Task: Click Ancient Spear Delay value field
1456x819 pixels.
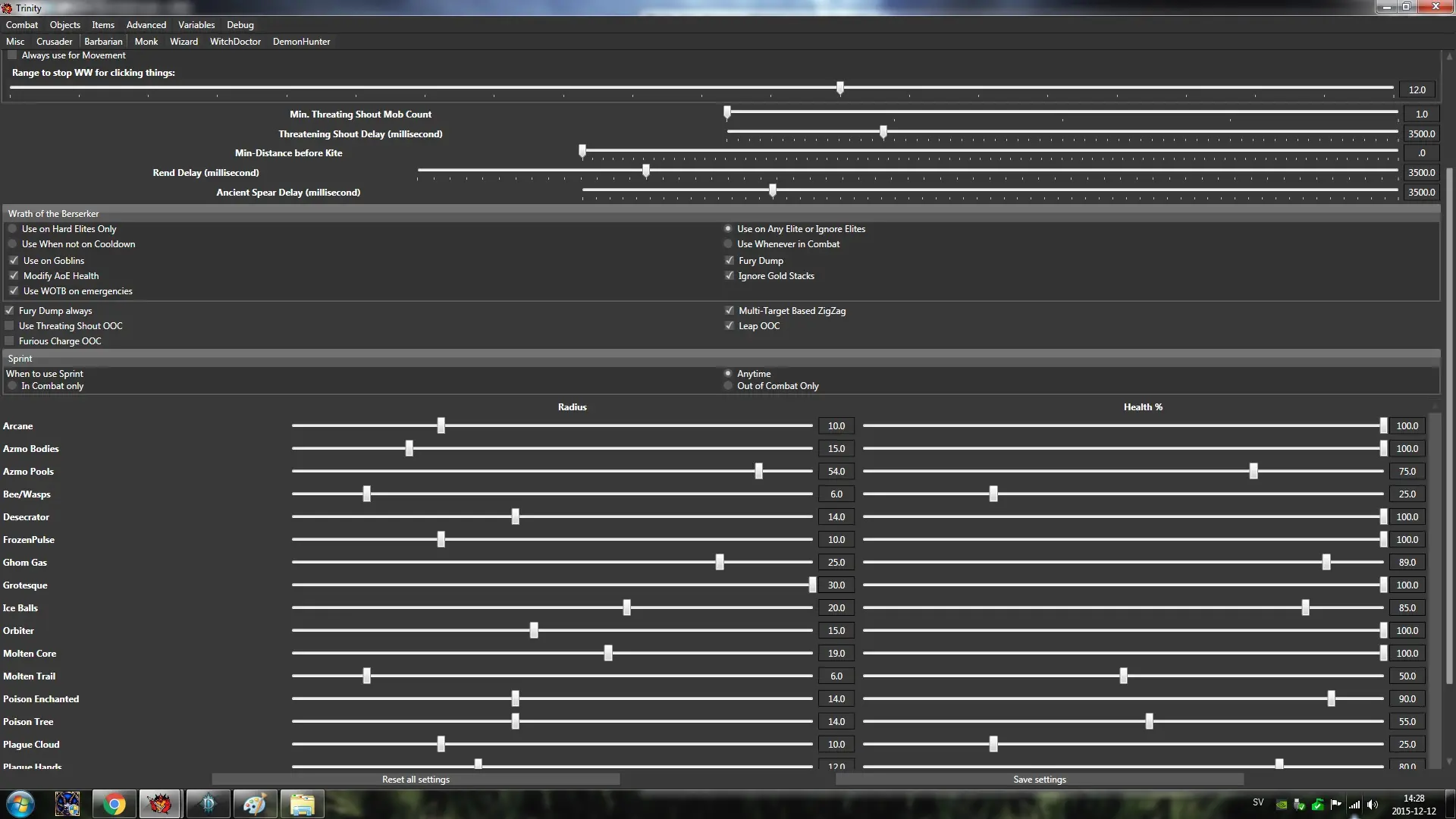Action: point(1422,193)
